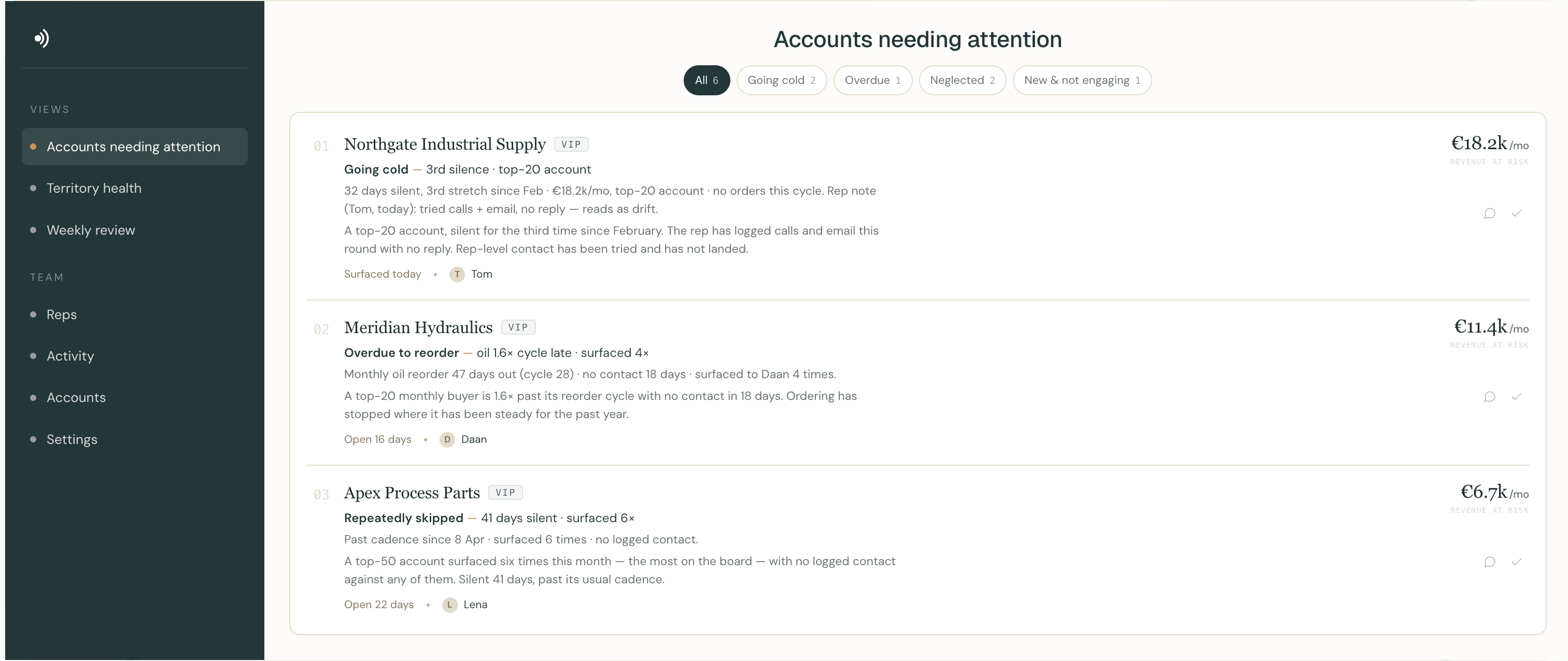Click VIP badge next to Meridian Hydraulics
The width and height of the screenshot is (1568, 661).
click(518, 328)
